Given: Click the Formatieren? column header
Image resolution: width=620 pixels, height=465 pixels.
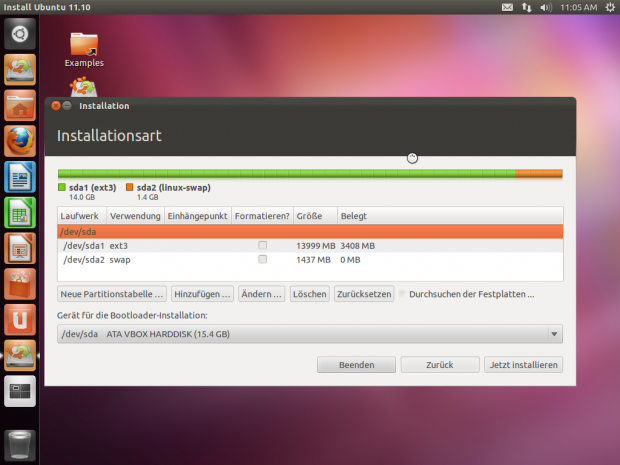Looking at the screenshot, I should coord(262,216).
